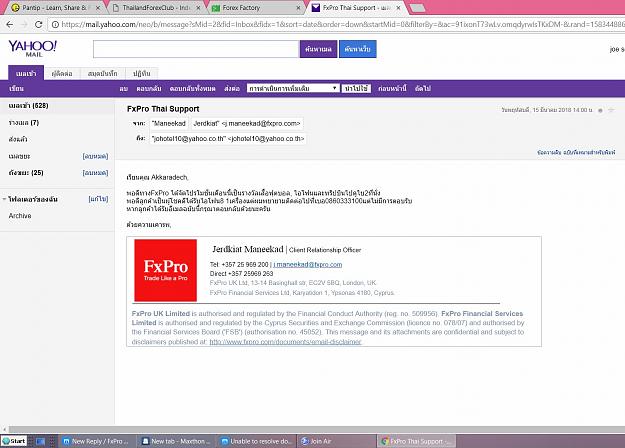Click the Forex Factory tab favicon
The height and width of the screenshot is (448, 625).
[x=216, y=8]
